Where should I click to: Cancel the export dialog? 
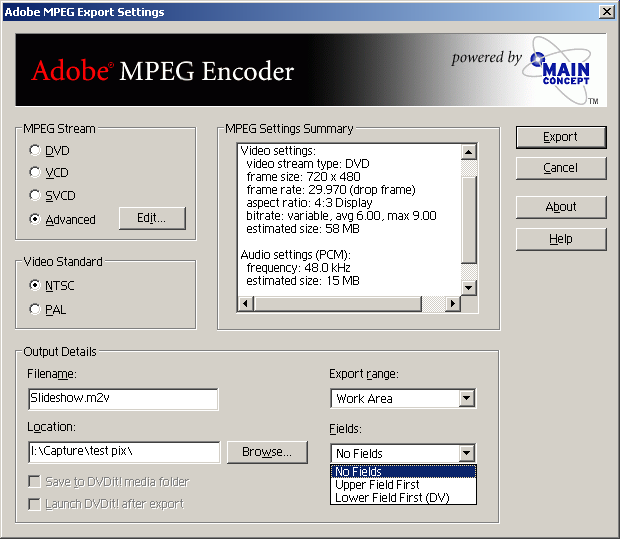coord(561,168)
